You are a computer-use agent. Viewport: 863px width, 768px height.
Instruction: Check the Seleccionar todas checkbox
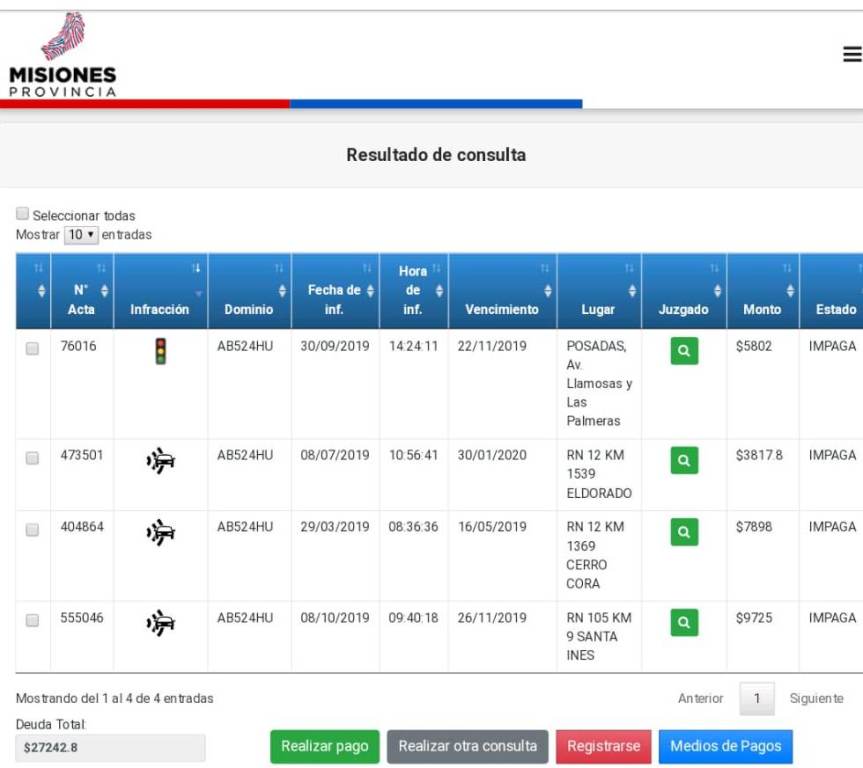(x=22, y=214)
